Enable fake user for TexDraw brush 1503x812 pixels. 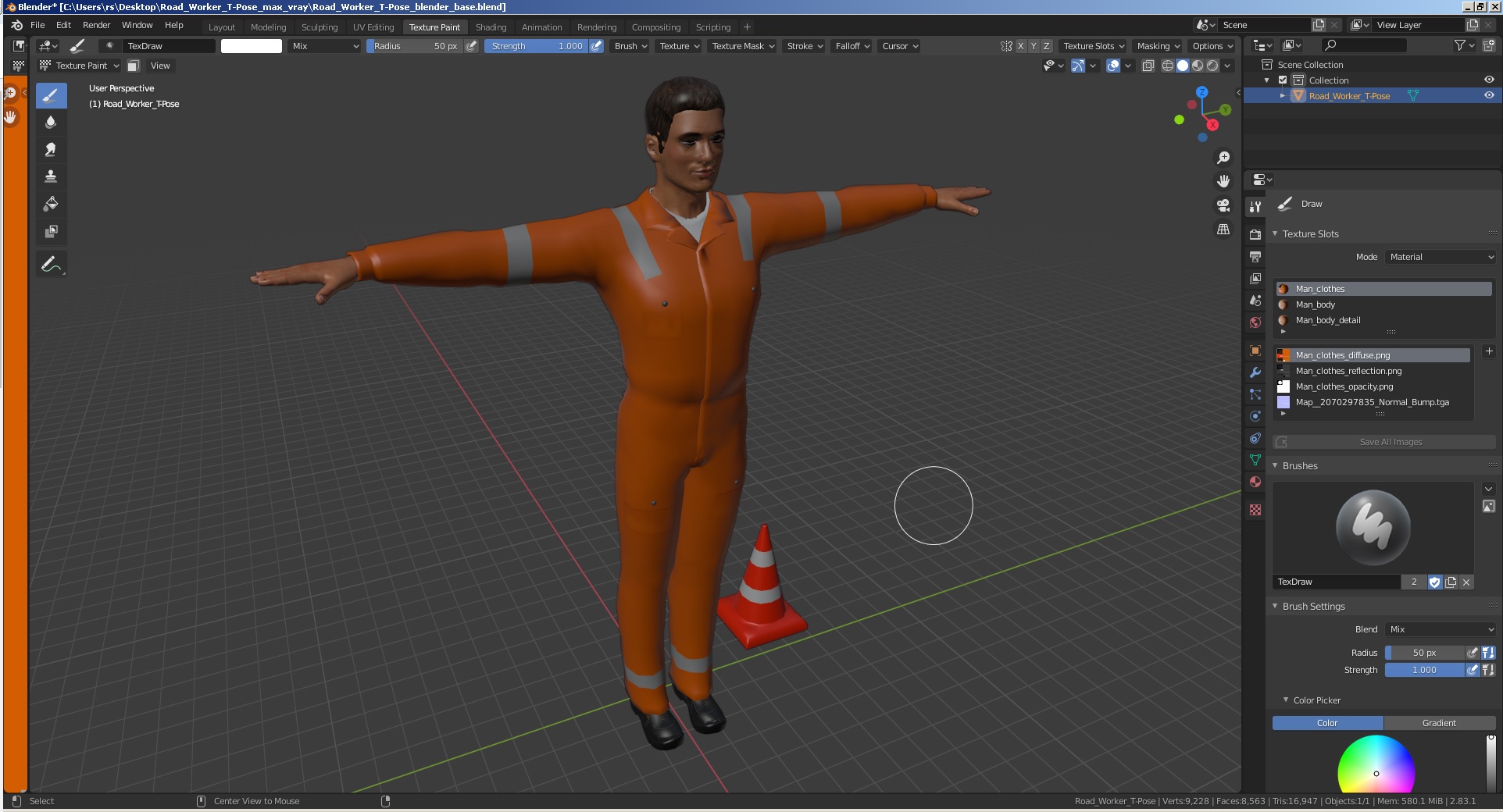pyautogui.click(x=1434, y=582)
